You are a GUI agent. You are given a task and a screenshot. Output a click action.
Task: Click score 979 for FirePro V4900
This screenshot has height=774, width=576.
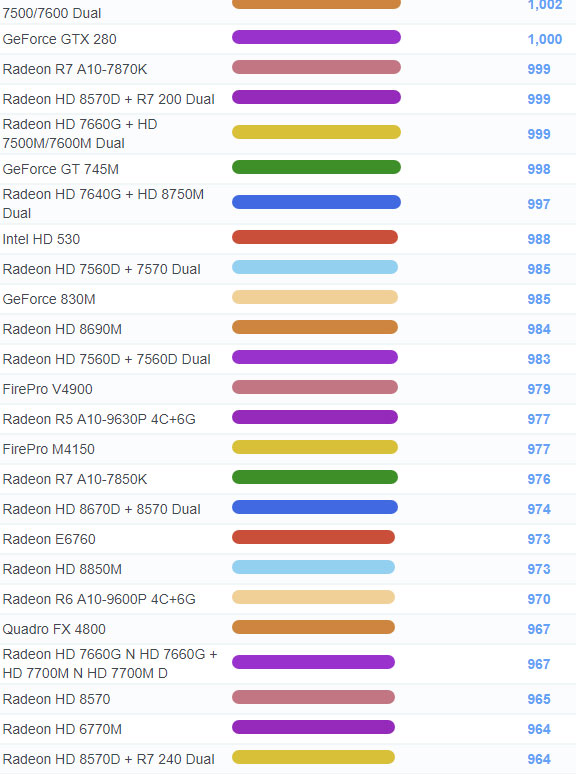click(x=539, y=389)
